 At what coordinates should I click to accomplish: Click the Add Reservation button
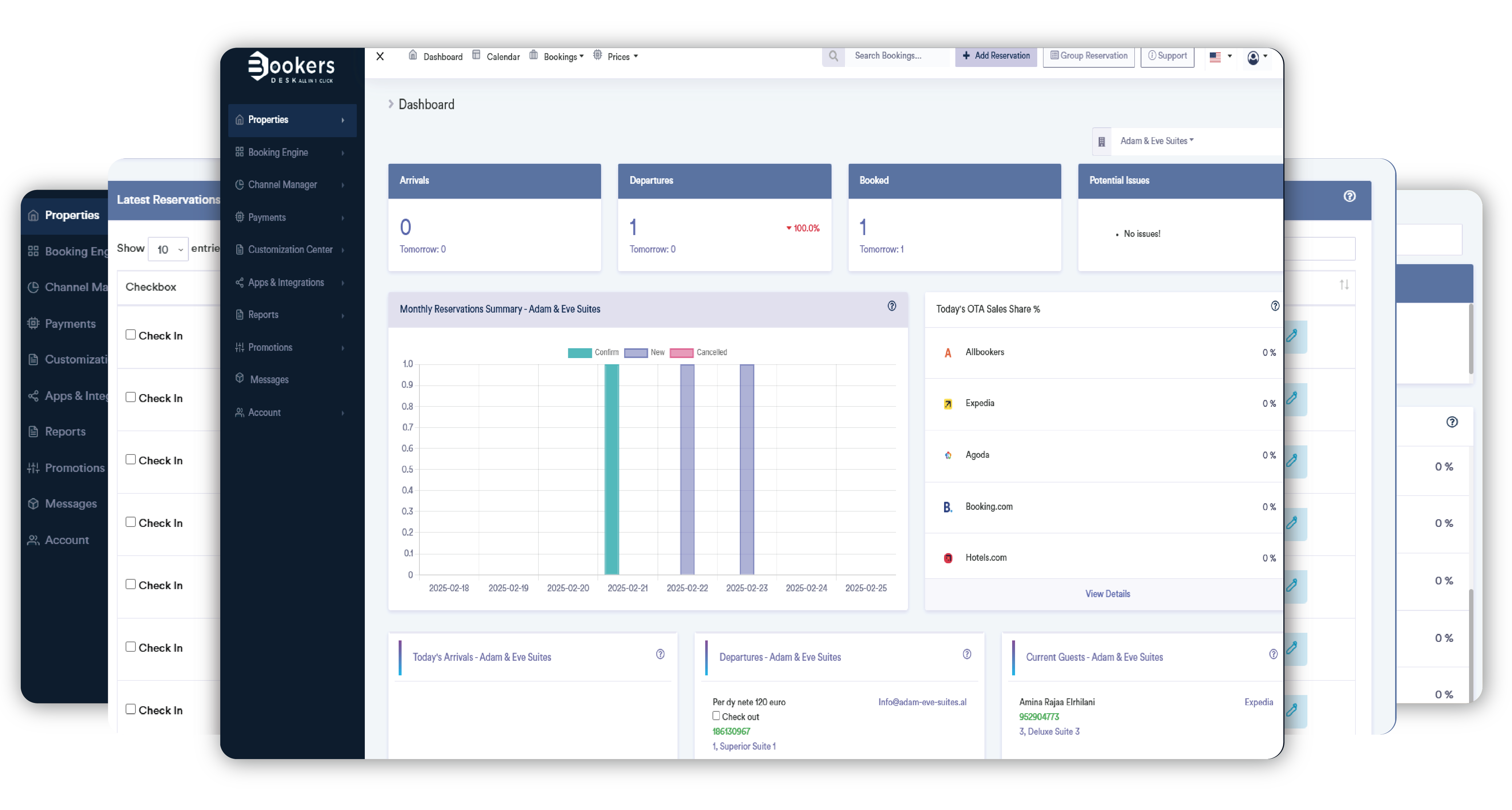coord(995,56)
